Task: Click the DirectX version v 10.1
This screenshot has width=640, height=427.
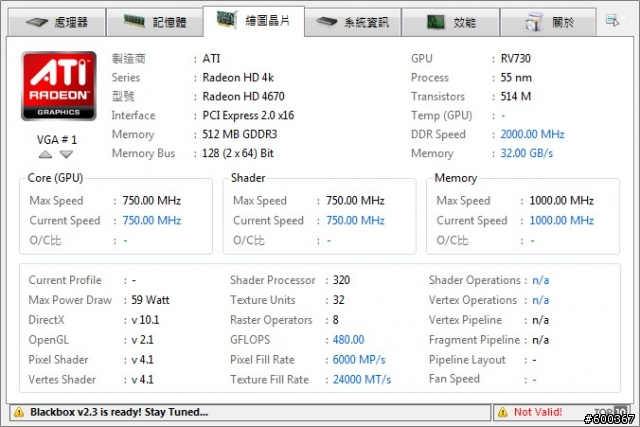Action: (x=145, y=320)
